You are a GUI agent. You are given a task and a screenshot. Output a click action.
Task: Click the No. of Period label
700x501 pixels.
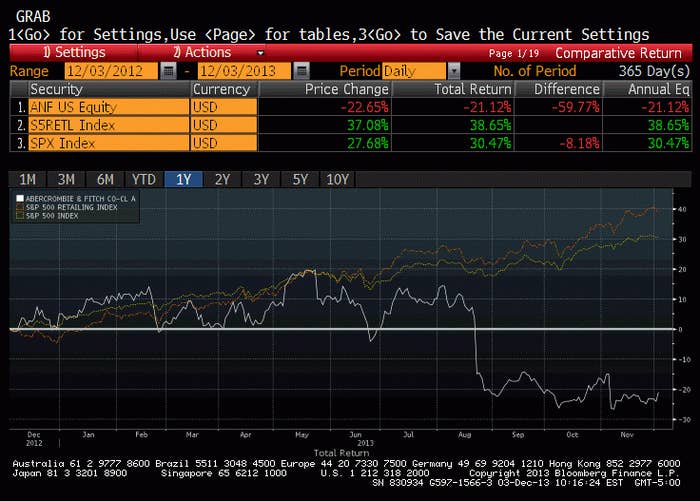point(535,71)
